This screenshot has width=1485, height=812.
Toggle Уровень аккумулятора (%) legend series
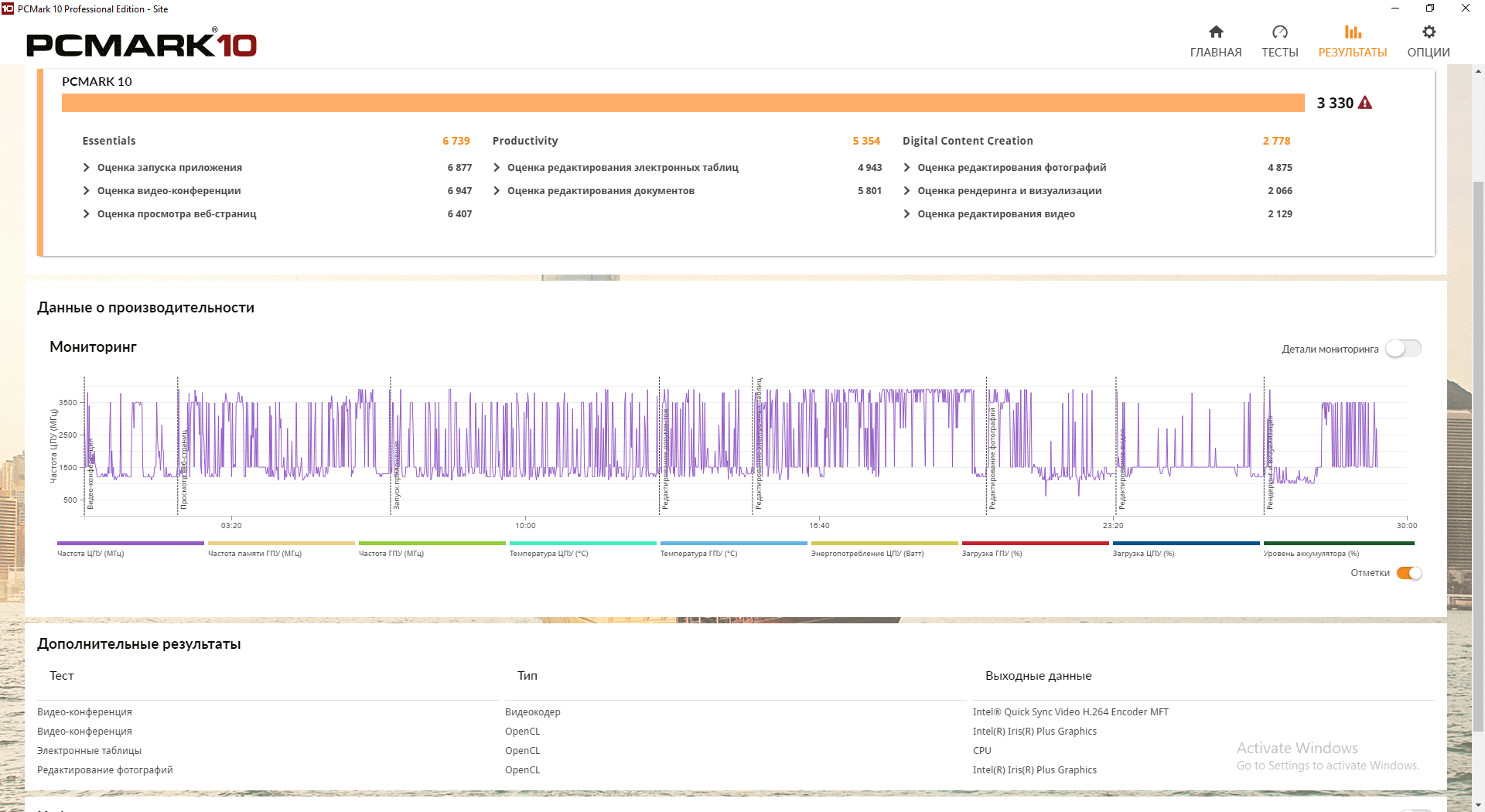tap(1339, 549)
